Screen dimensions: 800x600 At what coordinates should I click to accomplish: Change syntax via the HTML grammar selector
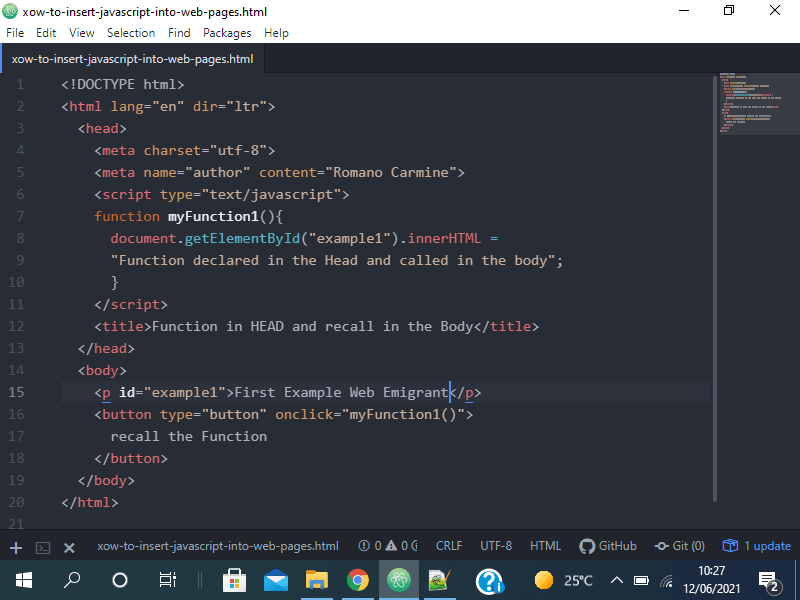pos(545,546)
